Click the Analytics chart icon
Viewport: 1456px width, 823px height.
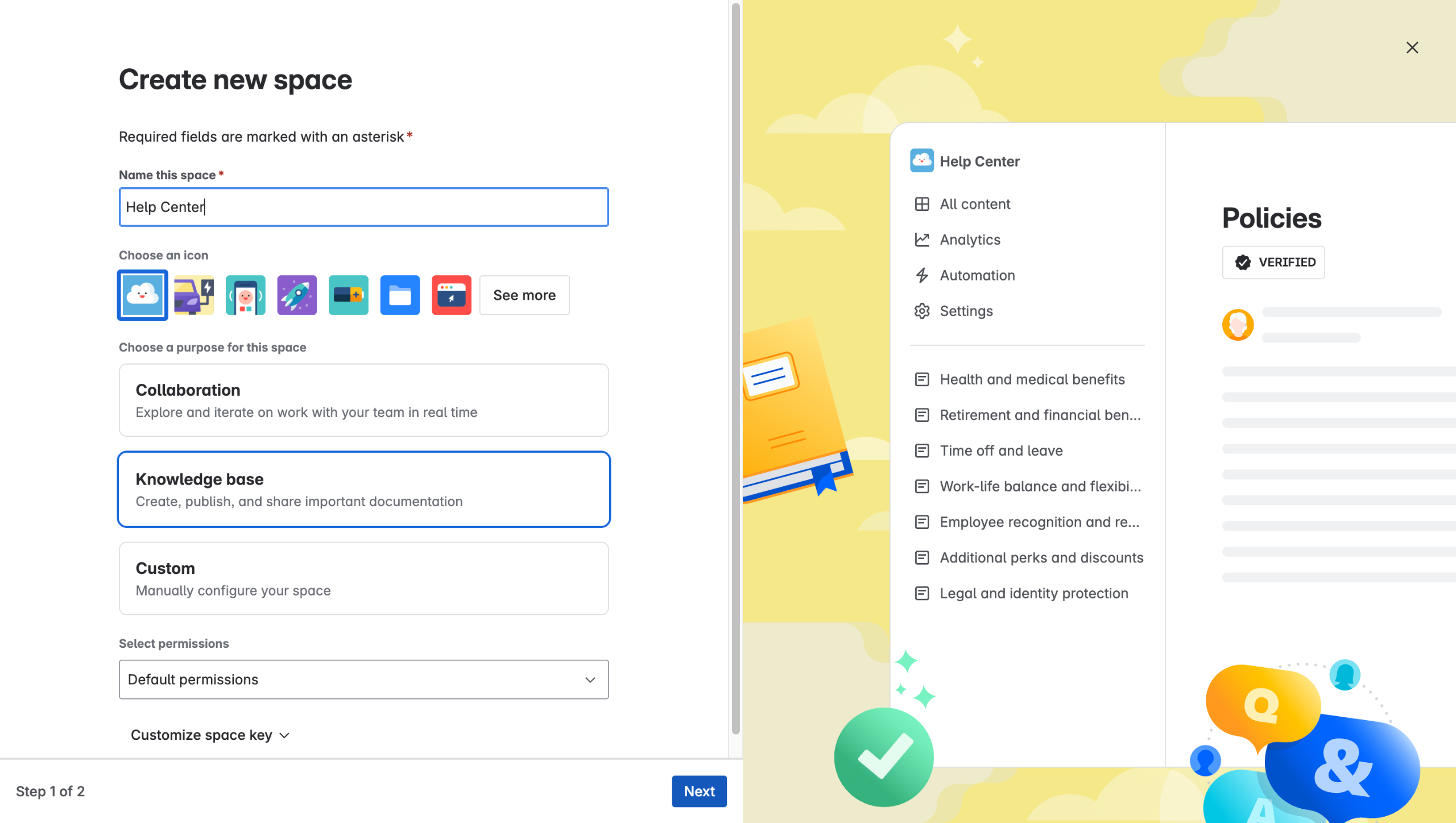(922, 239)
